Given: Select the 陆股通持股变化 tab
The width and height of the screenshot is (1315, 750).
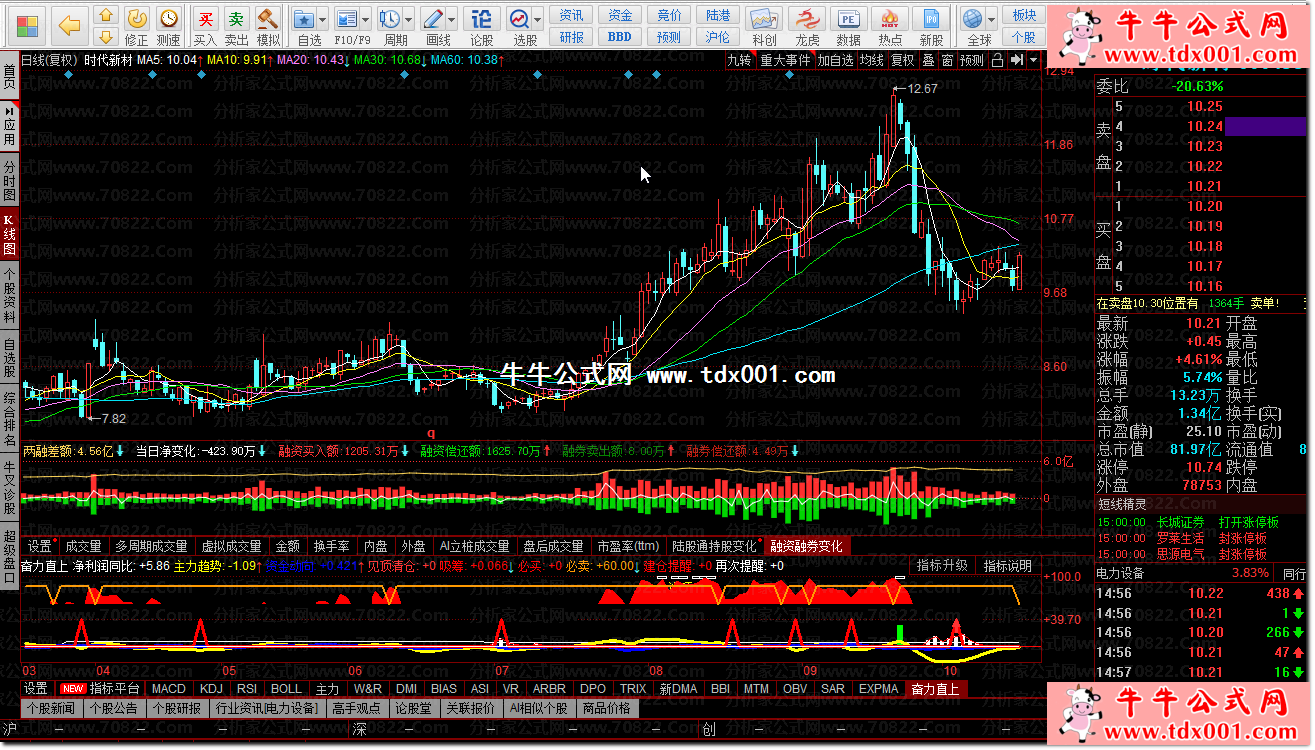Looking at the screenshot, I should [x=714, y=547].
